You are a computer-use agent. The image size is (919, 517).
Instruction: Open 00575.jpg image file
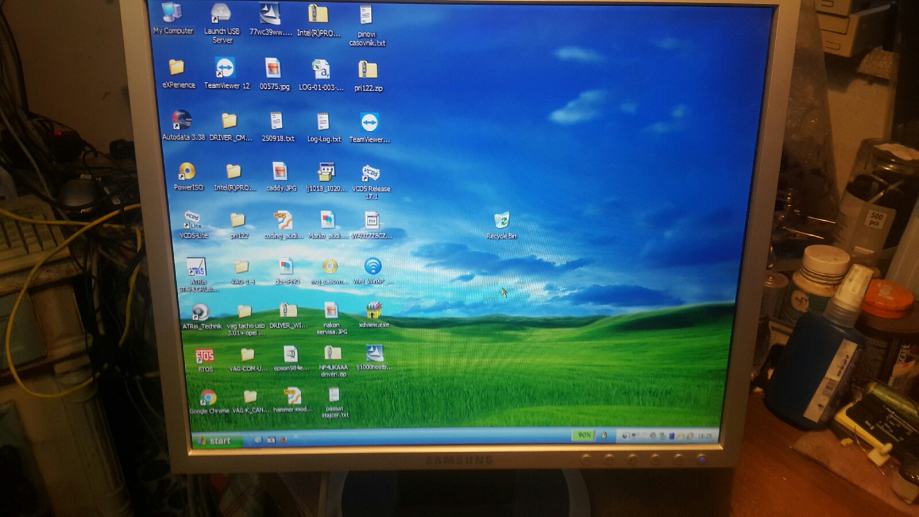274,74
